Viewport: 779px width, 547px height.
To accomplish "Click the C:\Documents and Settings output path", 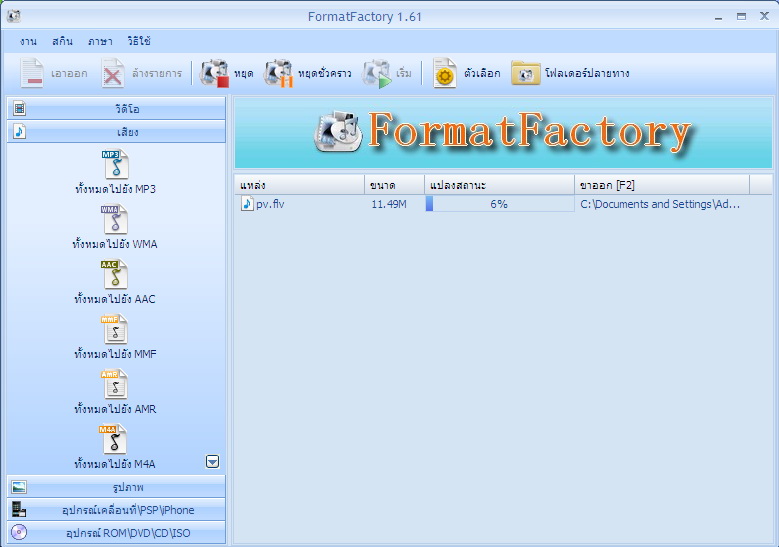I will tap(660, 204).
